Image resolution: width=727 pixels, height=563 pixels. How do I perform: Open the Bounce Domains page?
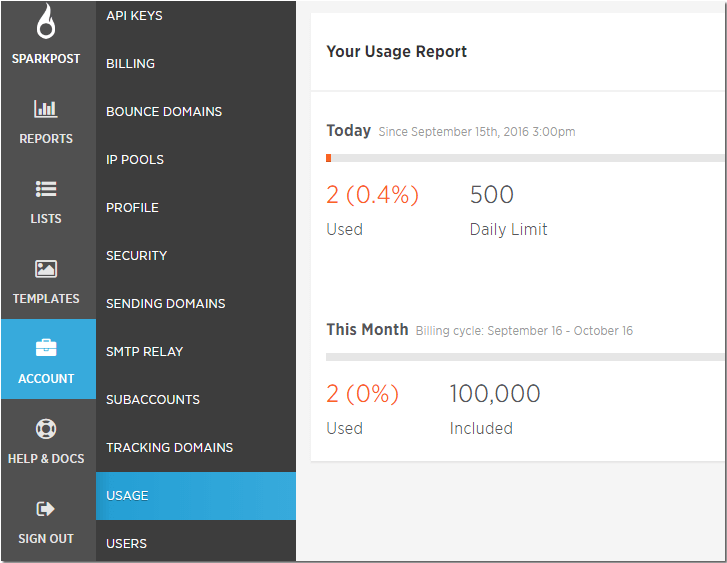pos(196,112)
